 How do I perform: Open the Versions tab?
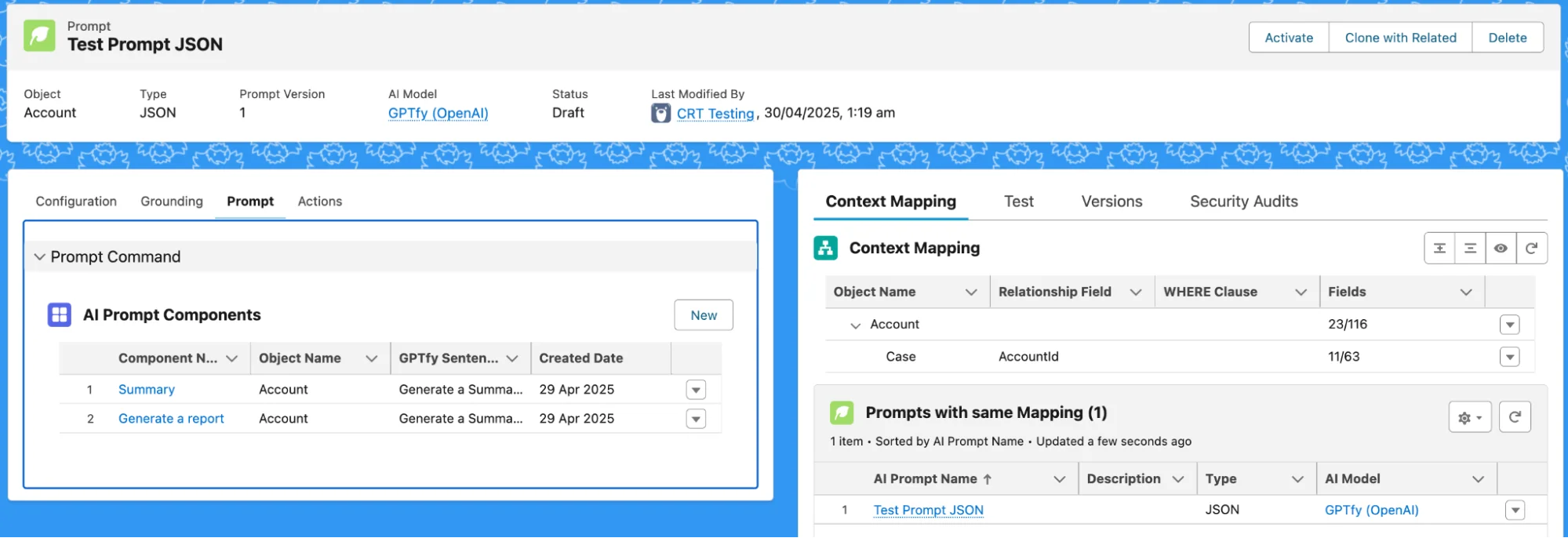pyautogui.click(x=1111, y=202)
